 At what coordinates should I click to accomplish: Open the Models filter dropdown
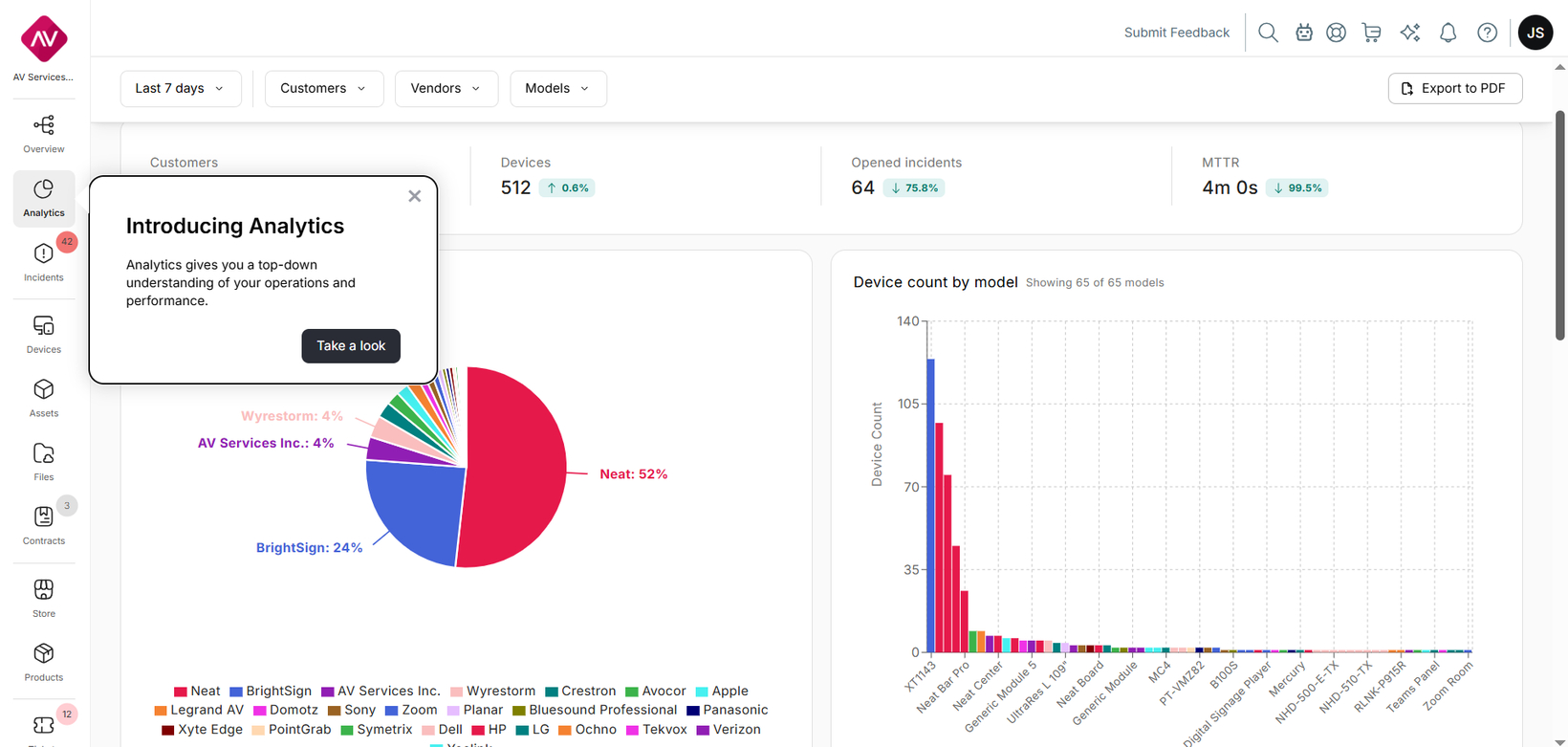558,88
